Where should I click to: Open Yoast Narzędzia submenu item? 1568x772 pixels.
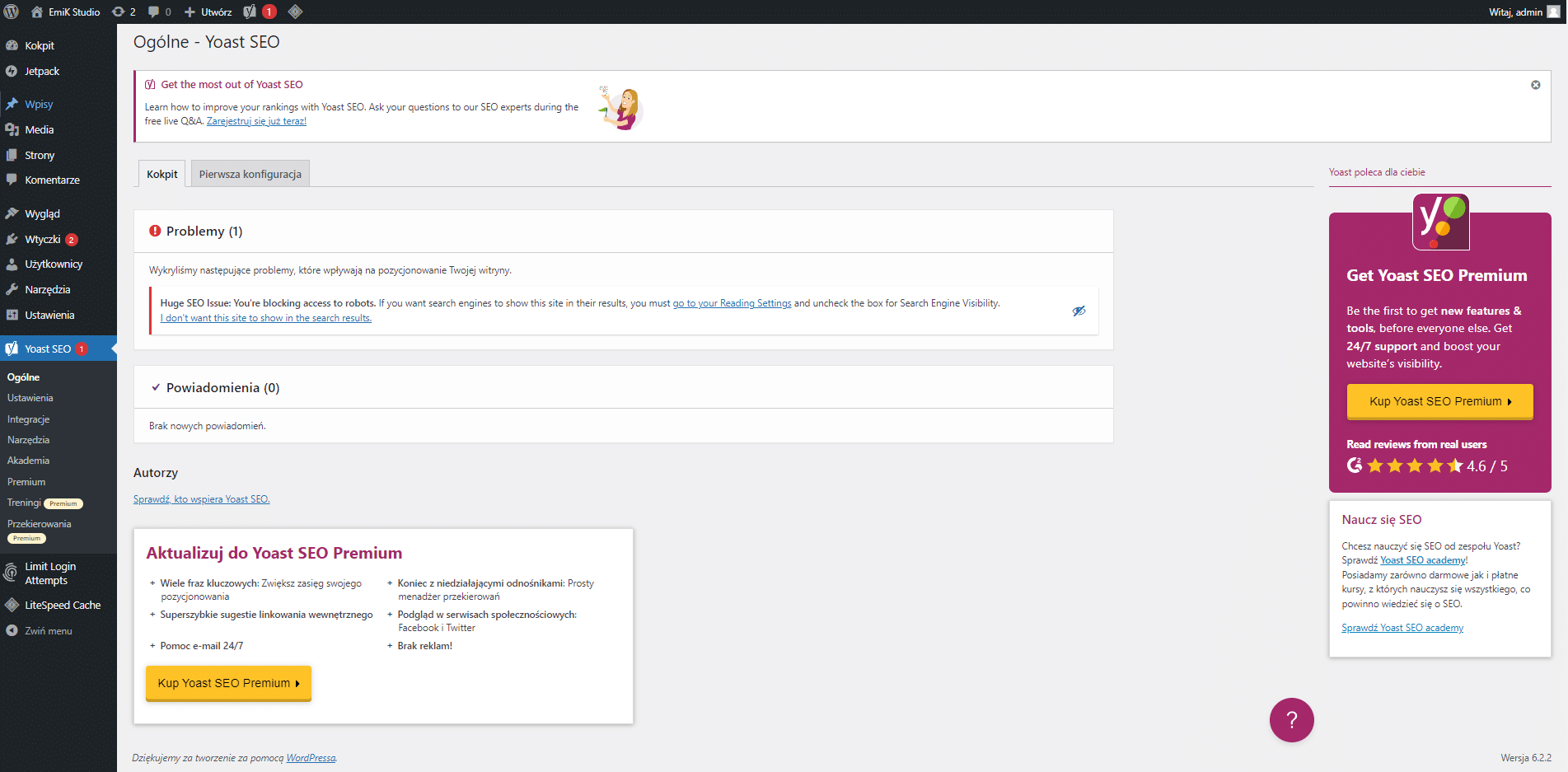(28, 440)
